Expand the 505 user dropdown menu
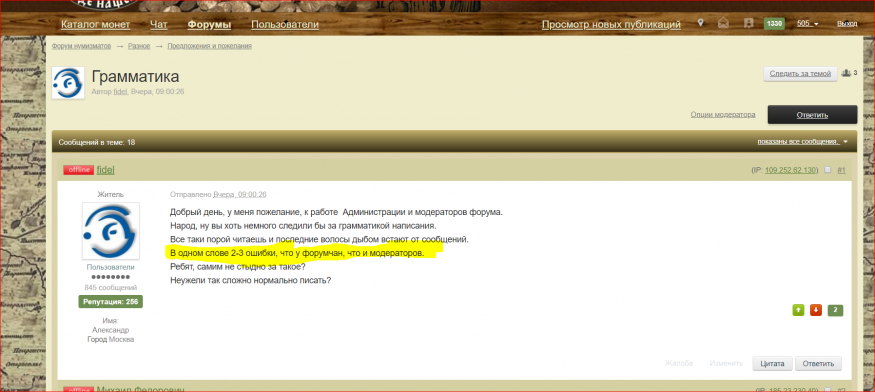The width and height of the screenshot is (875, 392). click(x=807, y=23)
